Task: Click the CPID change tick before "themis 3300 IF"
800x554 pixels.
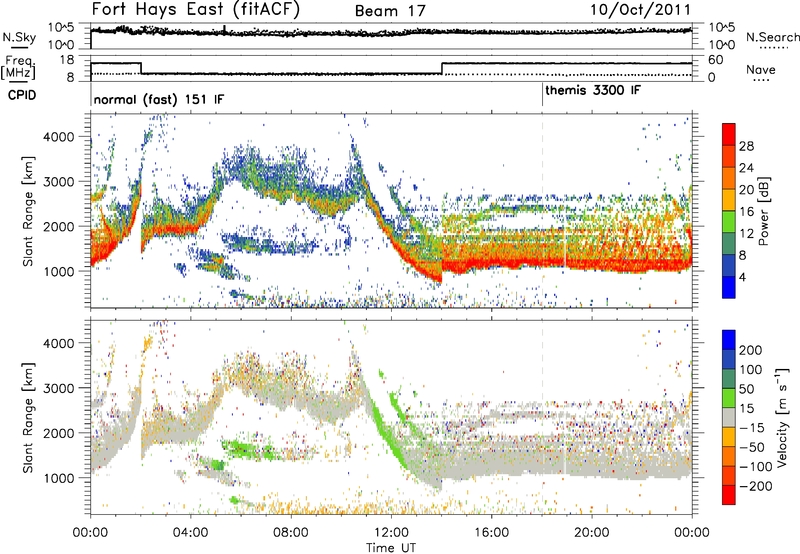Action: click(542, 95)
